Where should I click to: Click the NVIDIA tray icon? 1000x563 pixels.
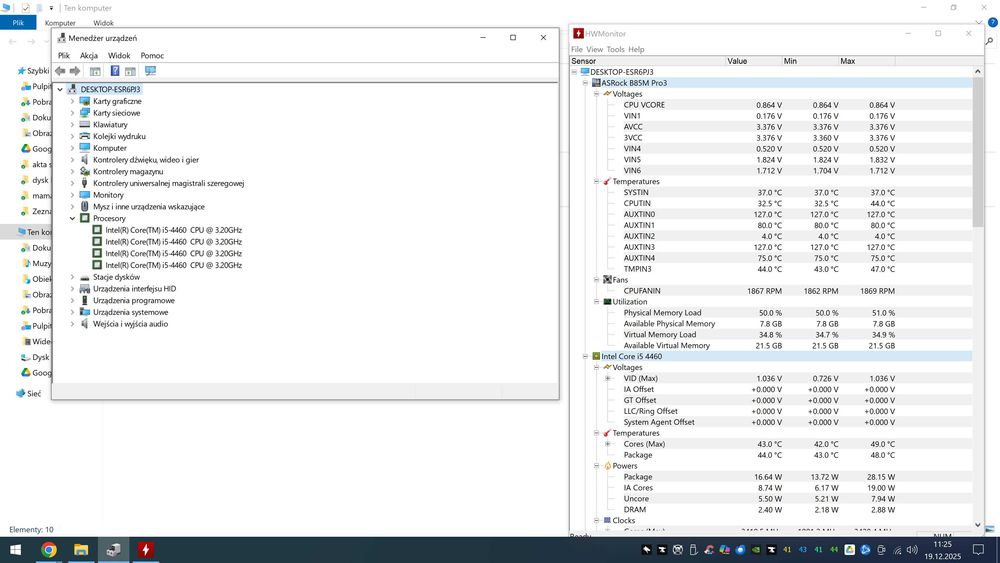tap(756, 550)
